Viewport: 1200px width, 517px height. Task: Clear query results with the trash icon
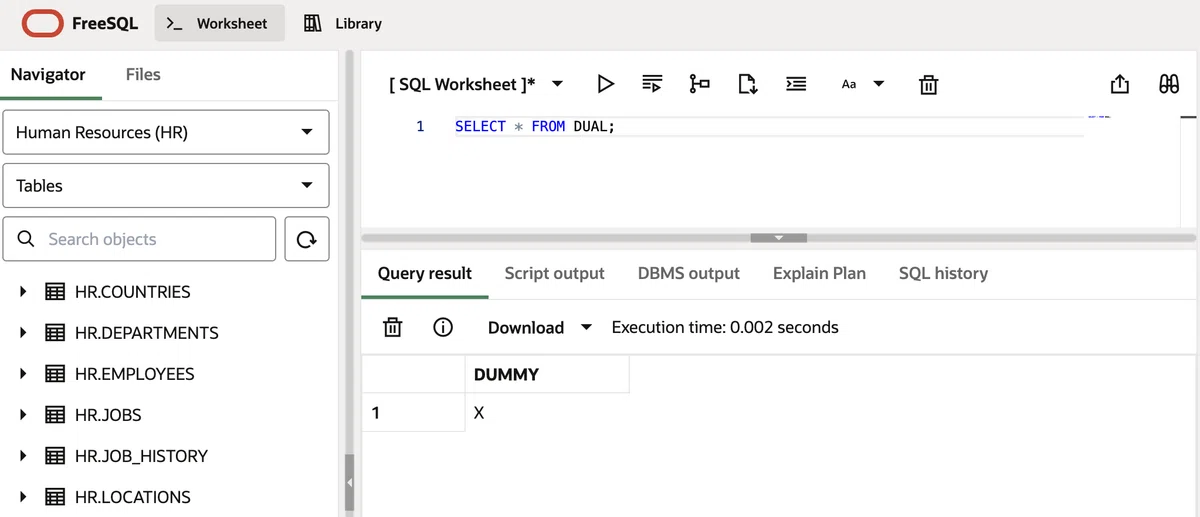394,327
